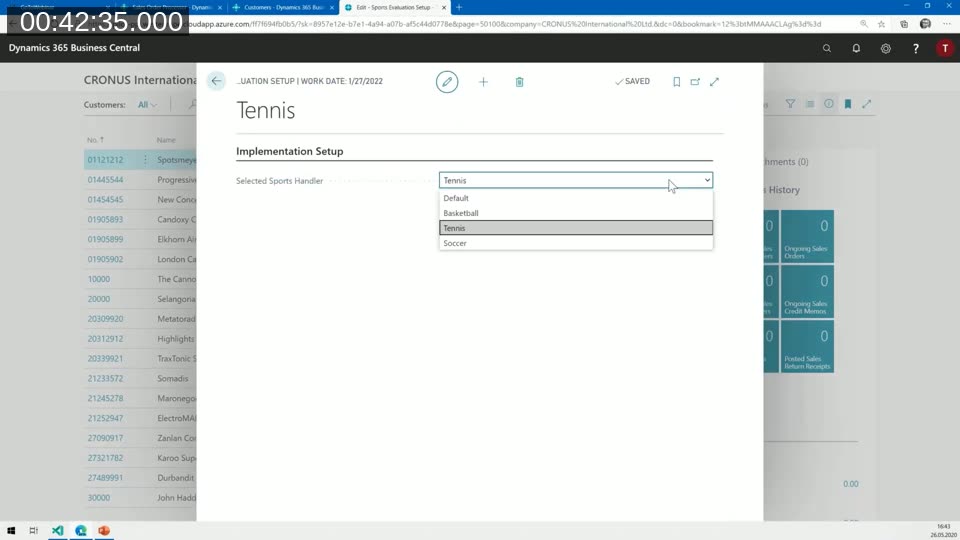This screenshot has width=960, height=540.
Task: Open row options for customer 01121212
Action: pyautogui.click(x=145, y=160)
